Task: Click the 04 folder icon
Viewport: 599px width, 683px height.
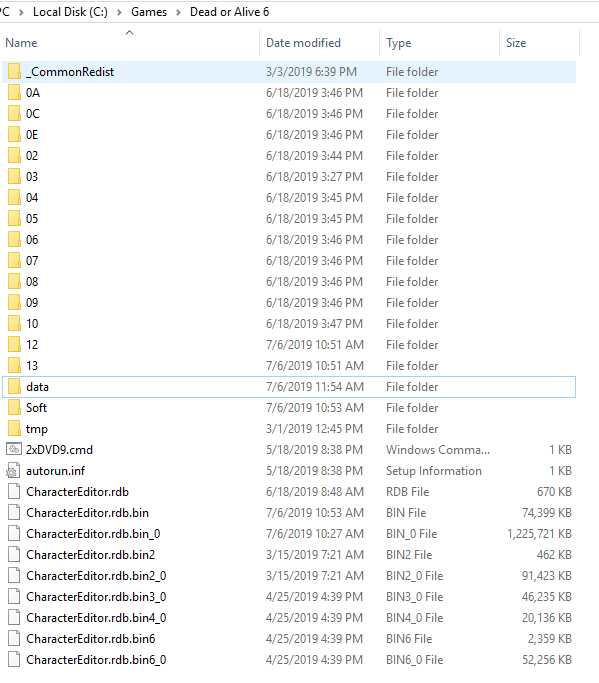Action: click(x=14, y=197)
